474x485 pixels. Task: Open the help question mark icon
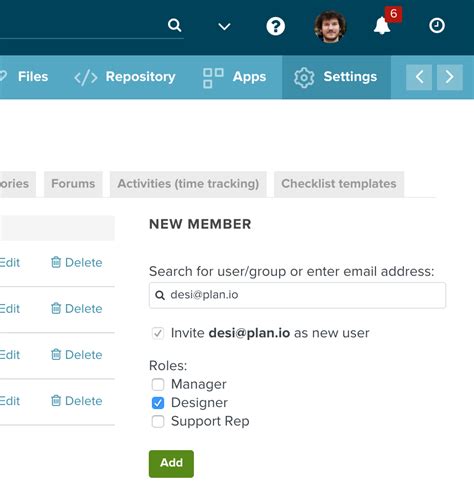[275, 26]
